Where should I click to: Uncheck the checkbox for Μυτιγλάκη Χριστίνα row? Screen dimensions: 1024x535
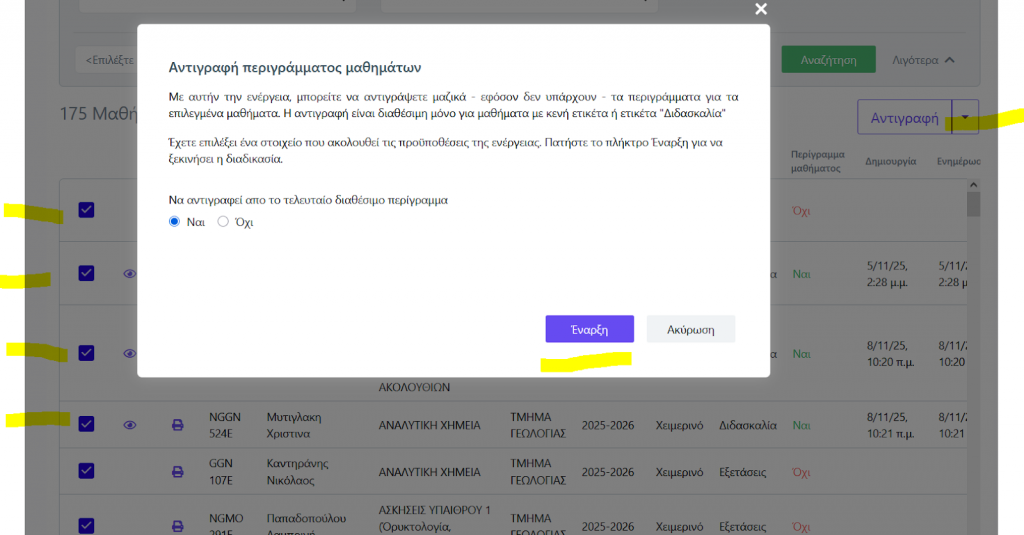click(86, 424)
